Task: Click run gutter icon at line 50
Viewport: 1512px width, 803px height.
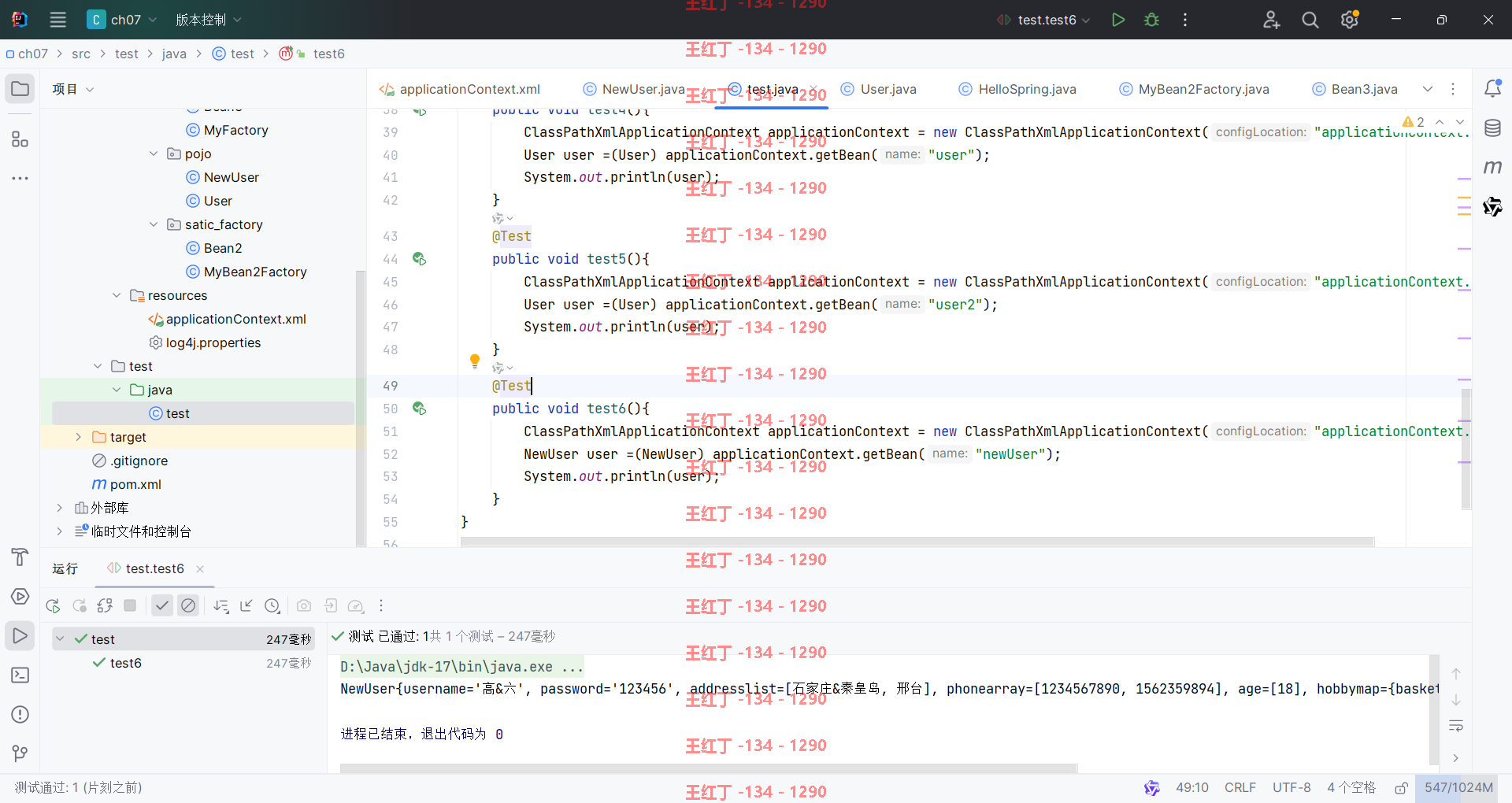Action: point(419,409)
